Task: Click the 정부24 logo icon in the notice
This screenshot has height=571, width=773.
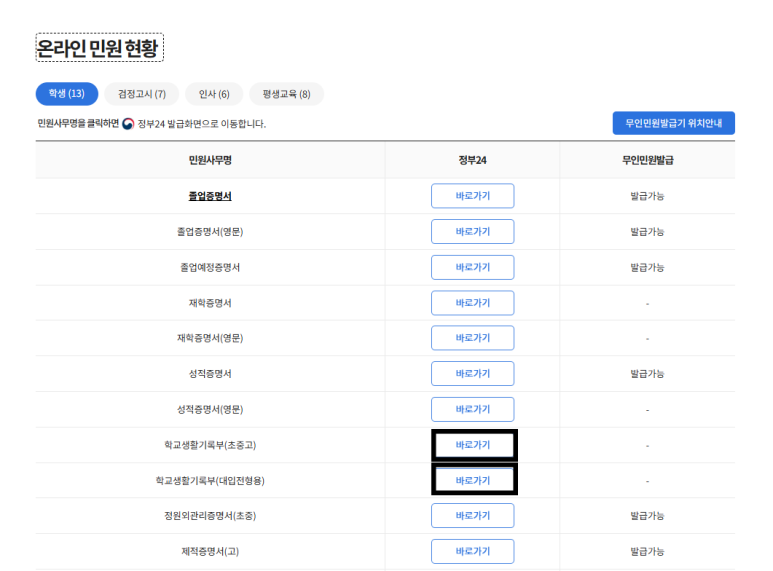Action: pyautogui.click(x=128, y=124)
